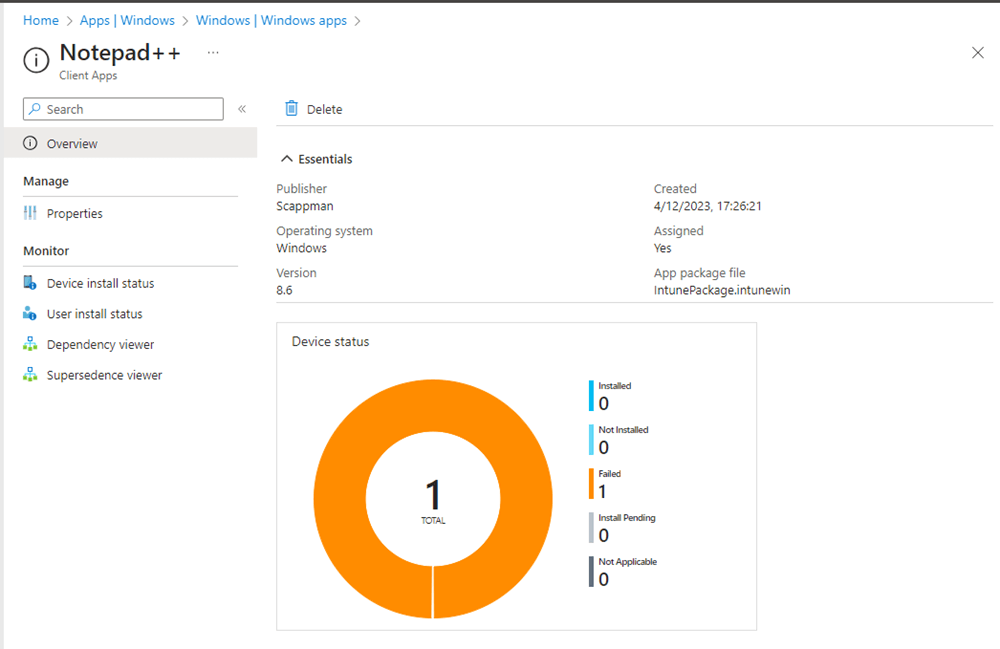
Task: Click the Overview info icon in sidebar
Action: tap(30, 143)
